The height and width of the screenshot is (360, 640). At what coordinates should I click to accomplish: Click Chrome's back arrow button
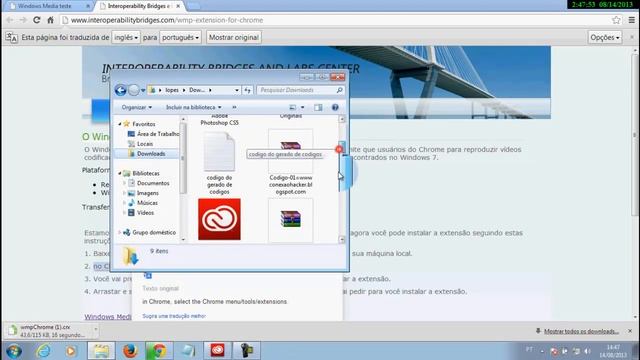point(10,20)
